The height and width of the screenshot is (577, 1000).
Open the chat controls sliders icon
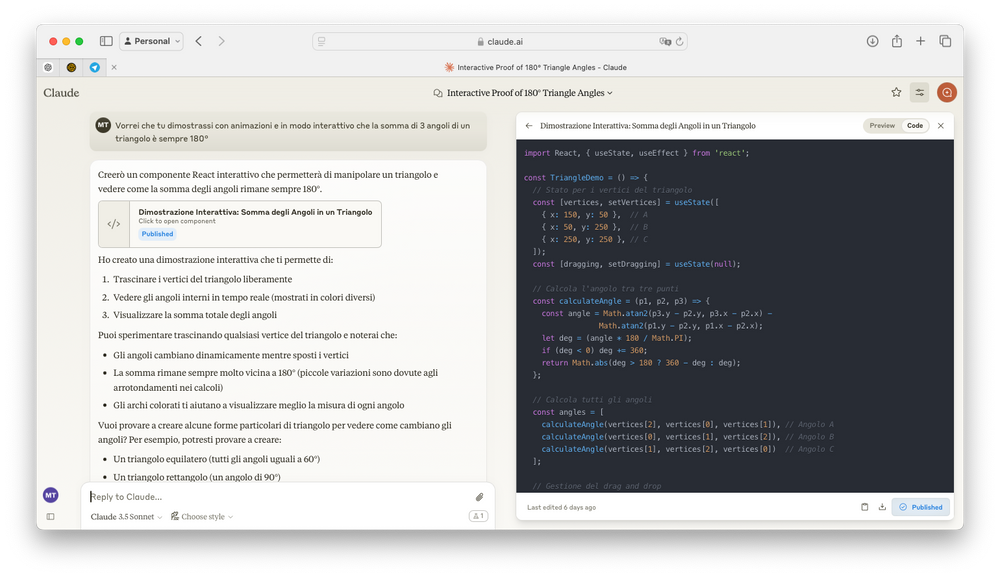[x=920, y=92]
